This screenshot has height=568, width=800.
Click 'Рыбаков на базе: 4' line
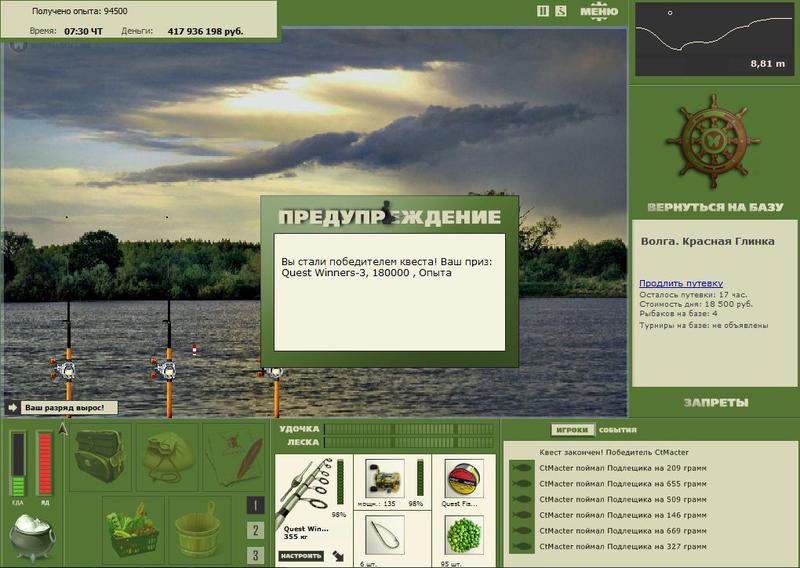click(x=678, y=313)
